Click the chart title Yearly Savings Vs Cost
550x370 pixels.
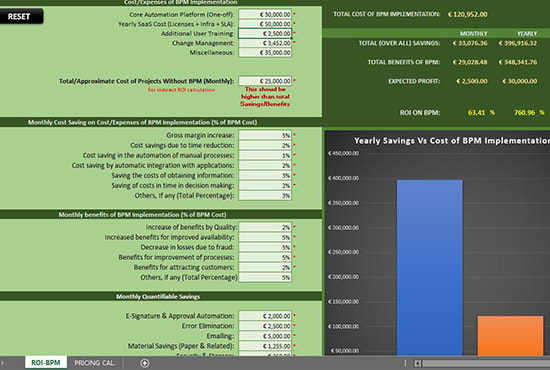pyautogui.click(x=452, y=141)
